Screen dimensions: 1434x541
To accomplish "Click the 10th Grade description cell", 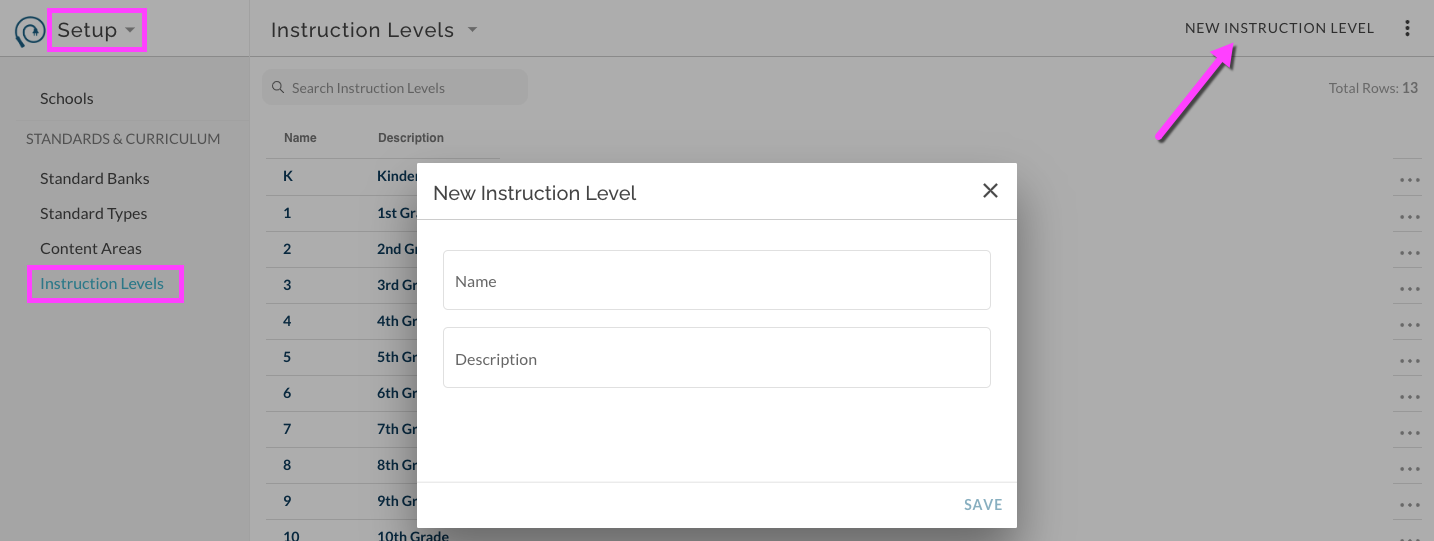I will click(413, 536).
